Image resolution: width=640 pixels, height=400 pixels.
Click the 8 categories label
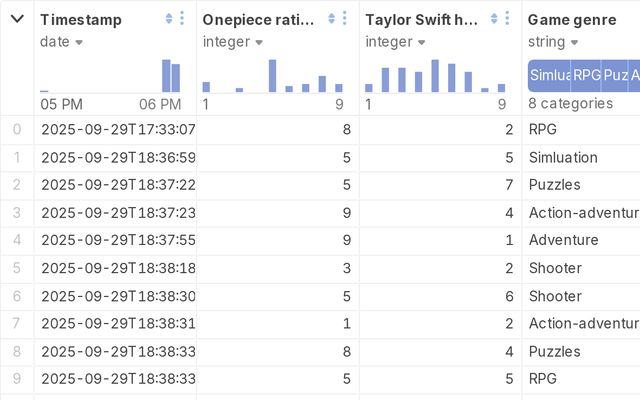point(570,103)
